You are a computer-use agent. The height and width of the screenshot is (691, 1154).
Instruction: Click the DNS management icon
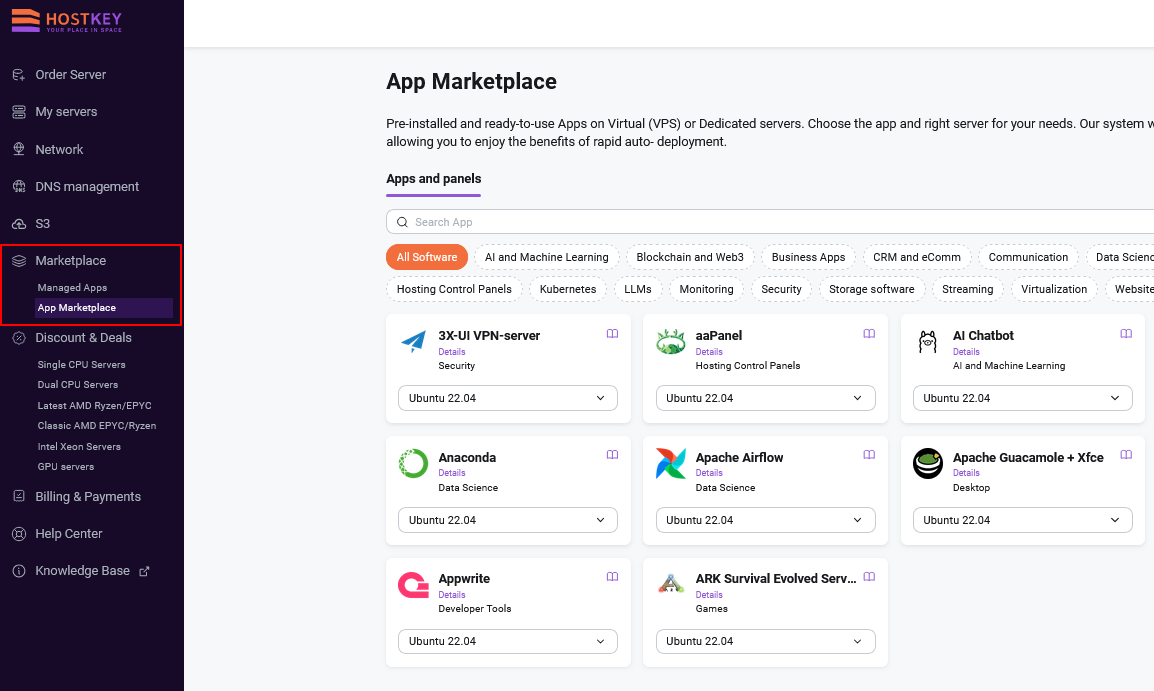19,186
